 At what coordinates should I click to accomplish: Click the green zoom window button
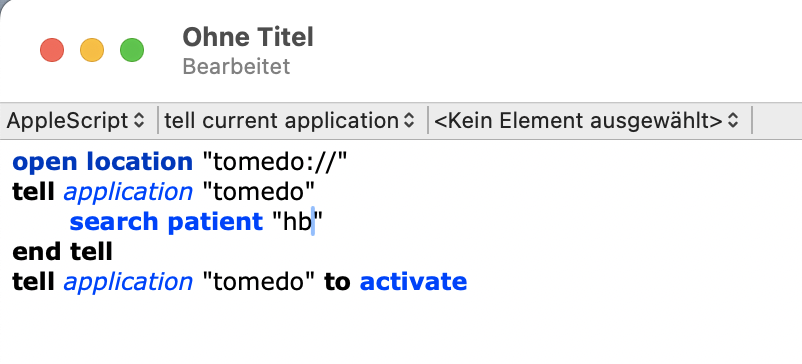pyautogui.click(x=132, y=50)
